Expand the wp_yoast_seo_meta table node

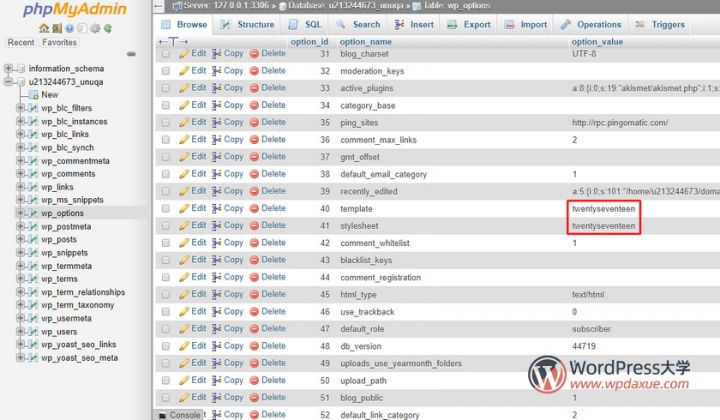pyautogui.click(x=20, y=358)
